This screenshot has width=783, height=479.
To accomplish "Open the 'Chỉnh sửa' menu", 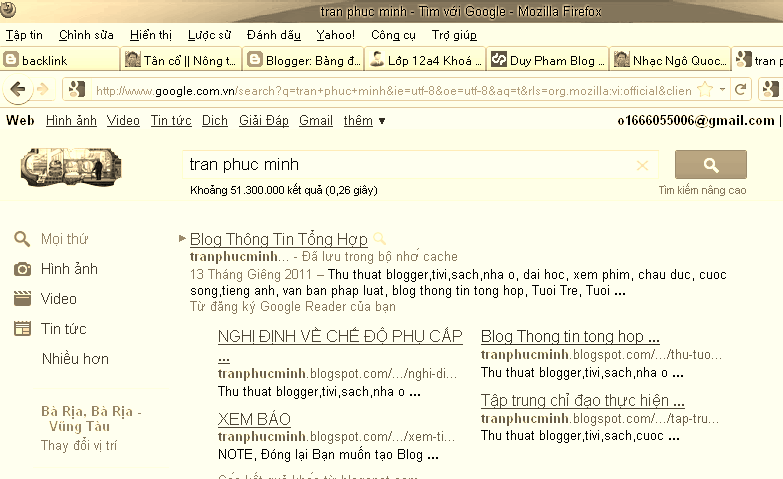I will coord(86,34).
